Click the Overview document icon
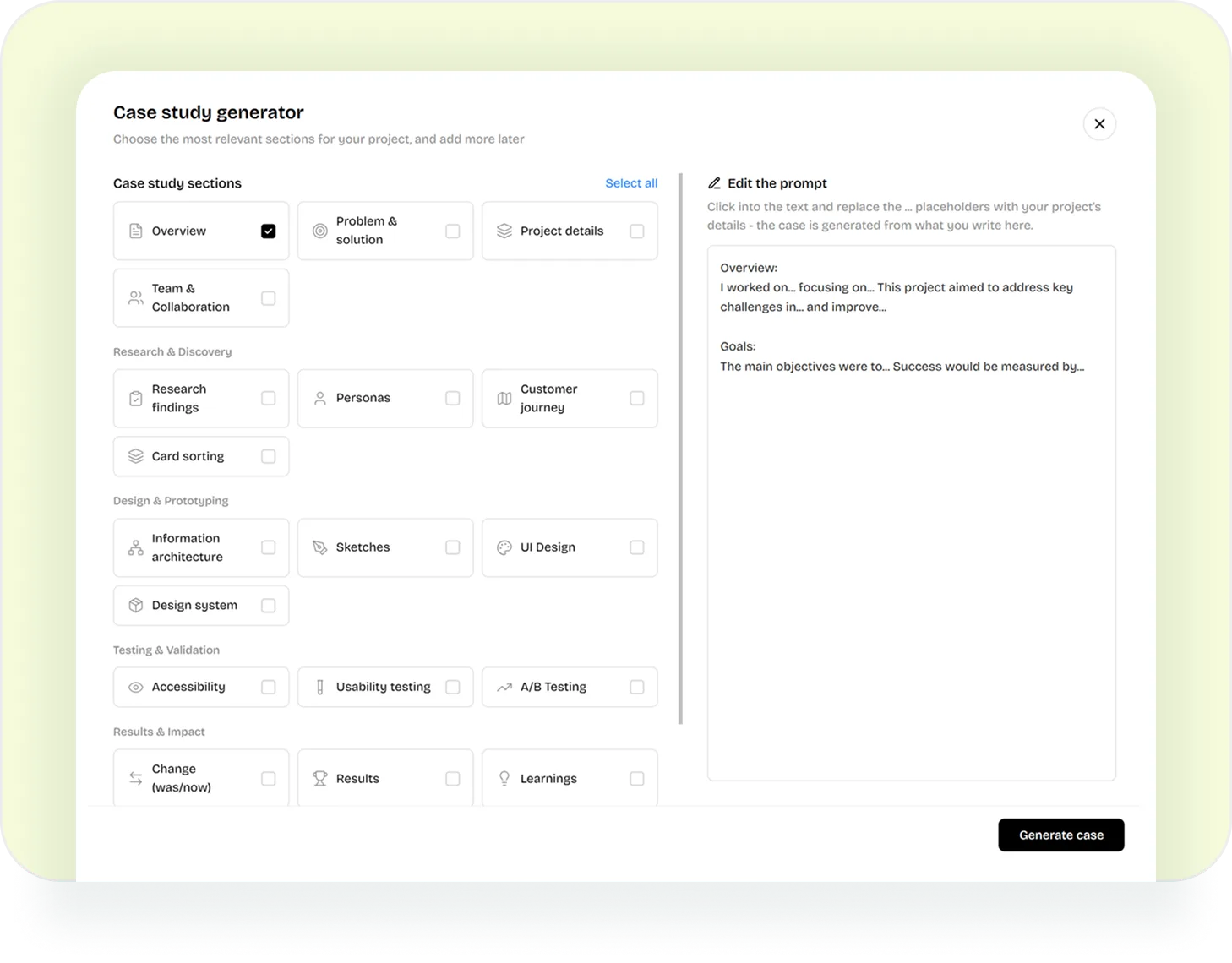This screenshot has height=963, width=1232. (135, 231)
